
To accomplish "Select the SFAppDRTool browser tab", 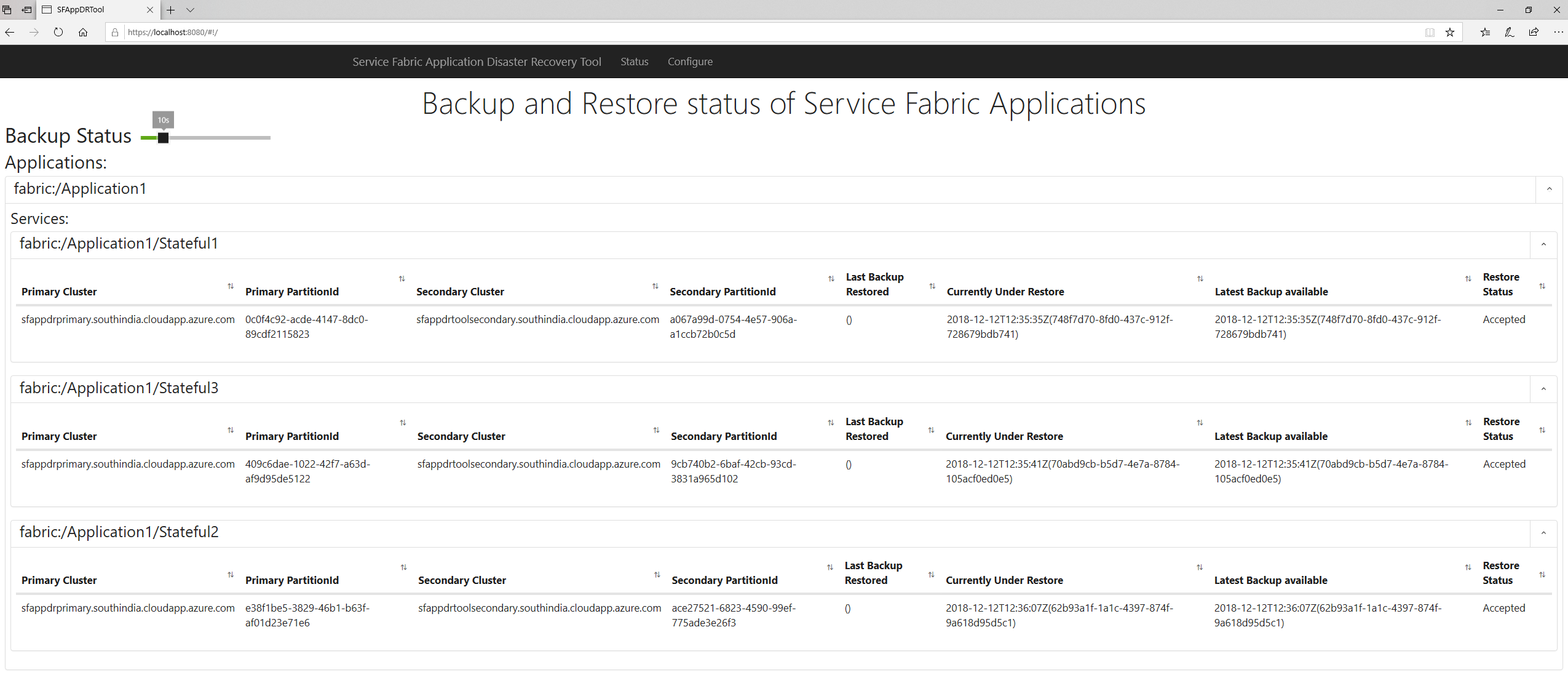I will point(97,10).
